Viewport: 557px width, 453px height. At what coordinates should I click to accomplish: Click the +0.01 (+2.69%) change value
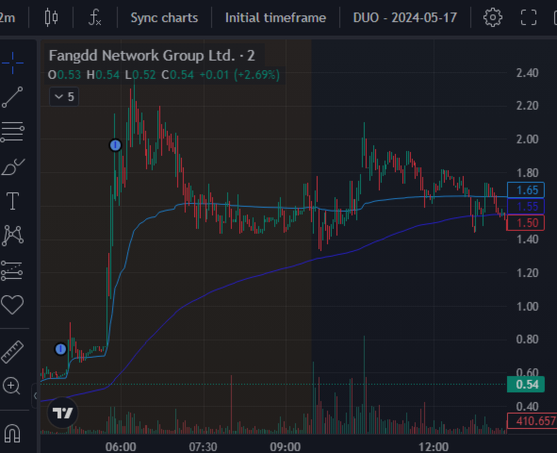pyautogui.click(x=239, y=75)
